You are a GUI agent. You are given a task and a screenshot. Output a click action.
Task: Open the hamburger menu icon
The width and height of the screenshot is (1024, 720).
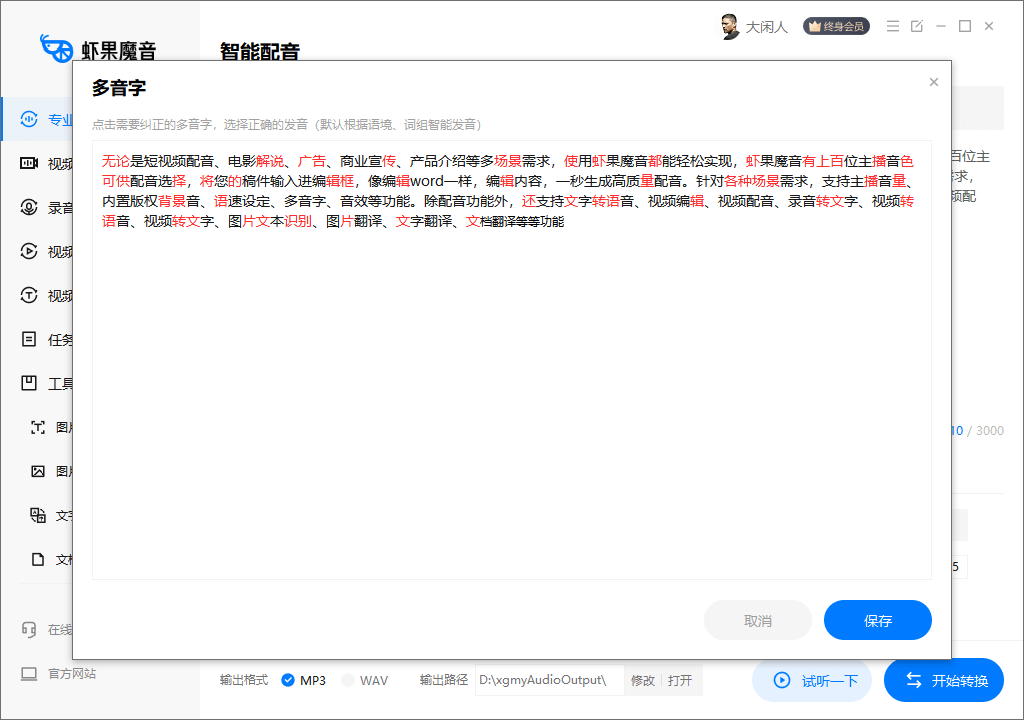click(893, 26)
